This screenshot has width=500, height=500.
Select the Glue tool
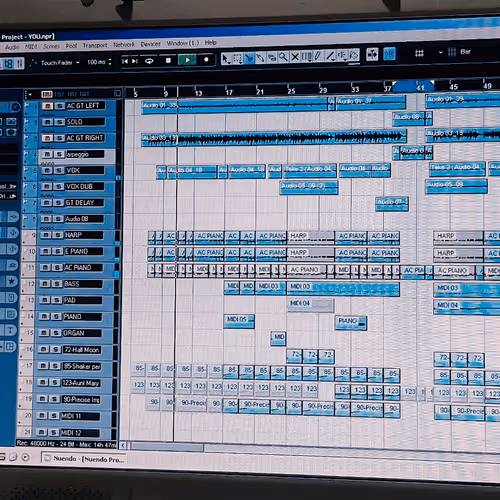click(260, 58)
